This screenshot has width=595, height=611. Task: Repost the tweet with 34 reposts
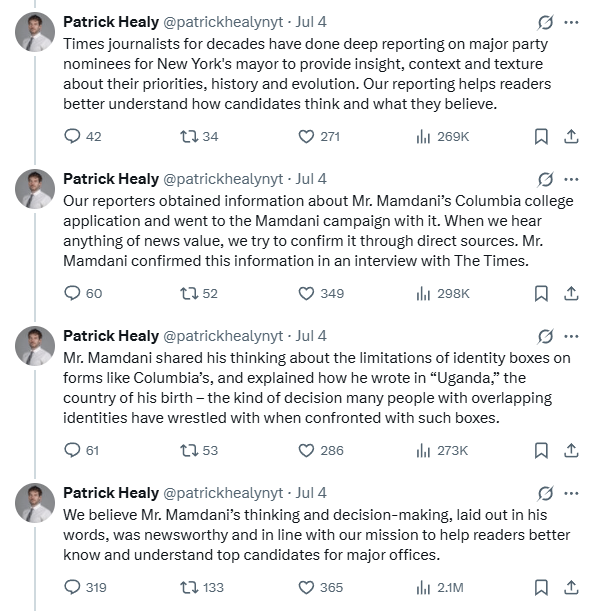coord(199,137)
